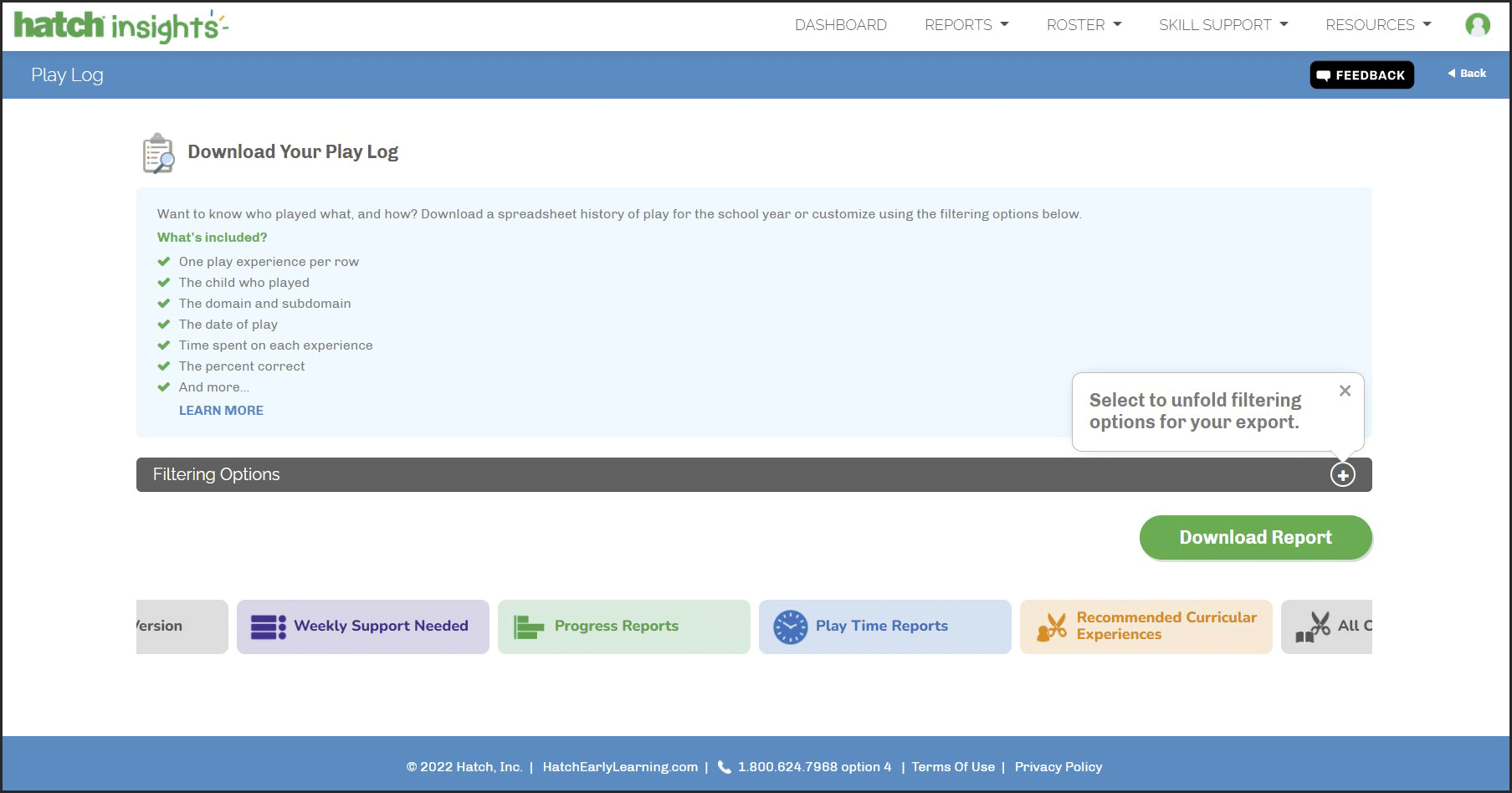Open the LEARN MORE link
Viewport: 1512px width, 793px height.
point(221,411)
